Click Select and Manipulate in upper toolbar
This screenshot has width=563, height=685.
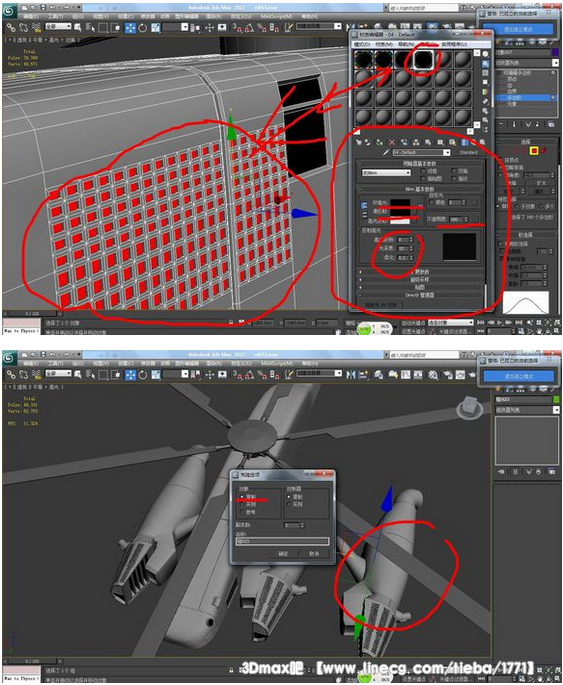click(209, 28)
